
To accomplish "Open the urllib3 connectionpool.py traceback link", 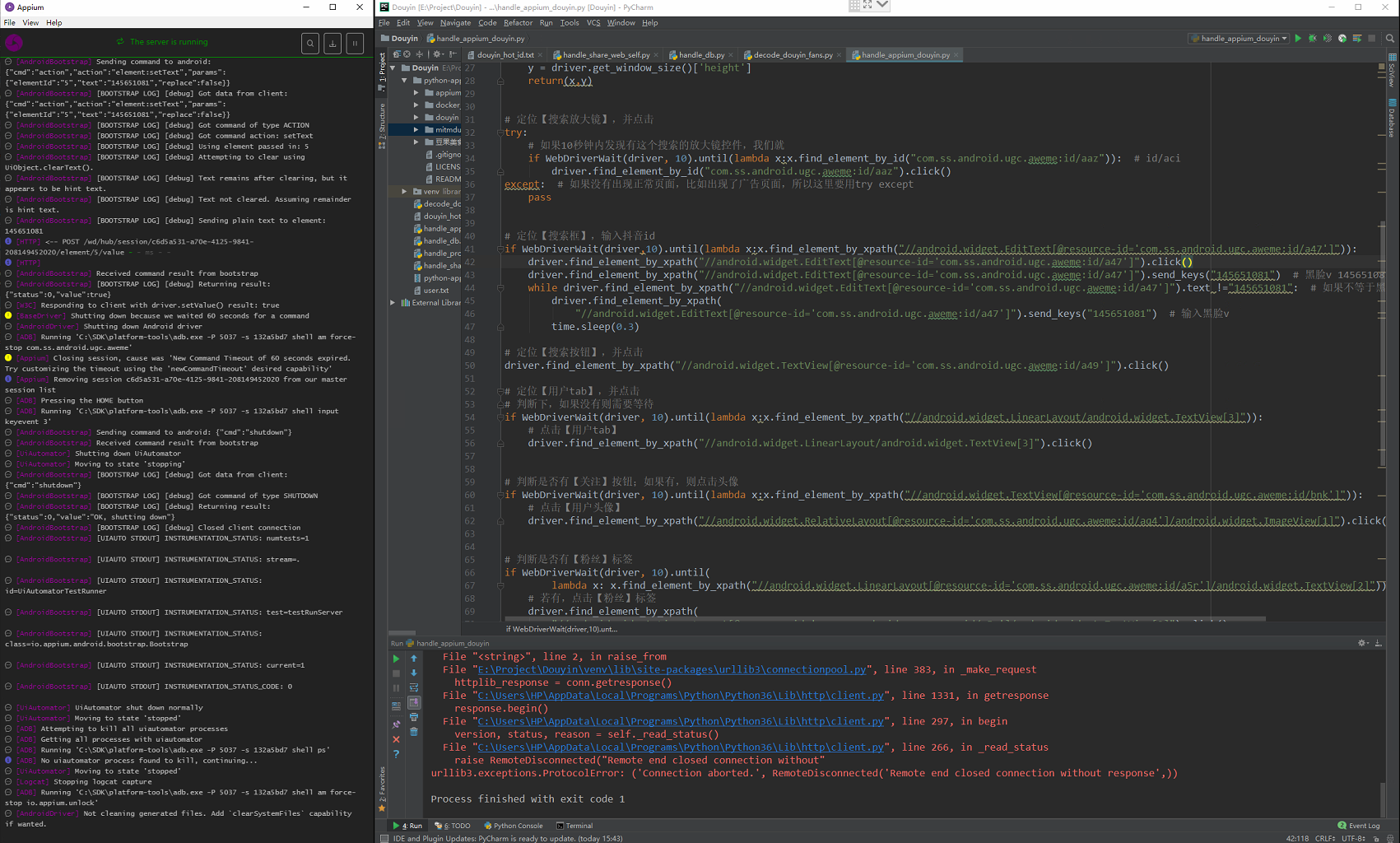I will click(x=672, y=670).
